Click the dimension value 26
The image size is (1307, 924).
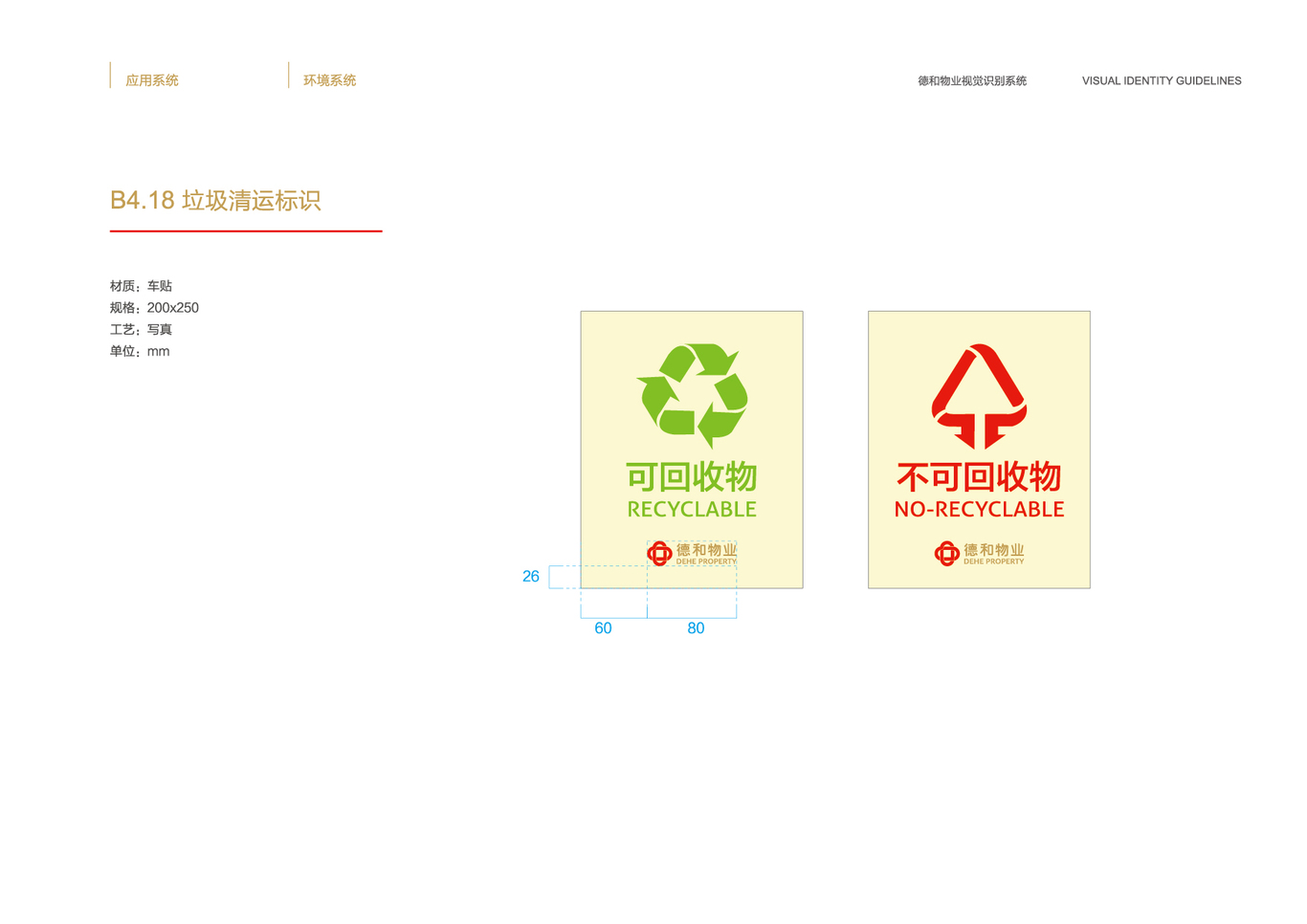[x=531, y=577]
